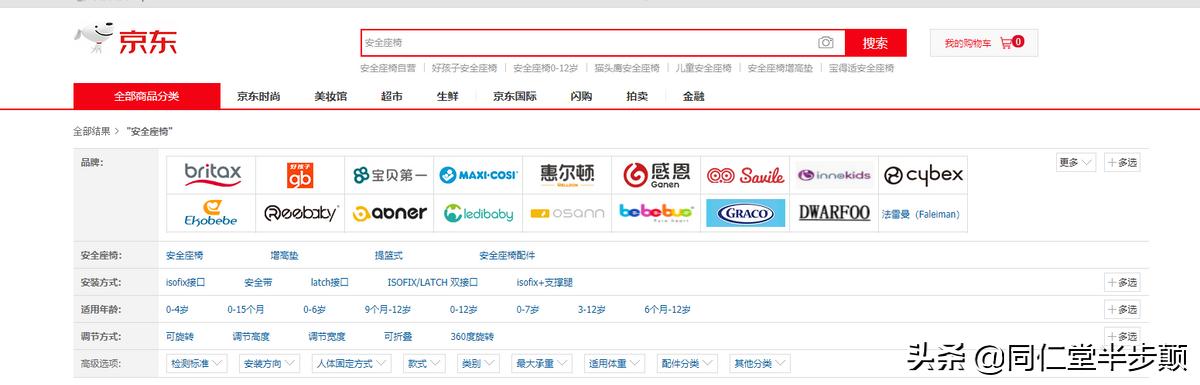
Task: Click suggested search 安全座椅自营
Action: 388,68
